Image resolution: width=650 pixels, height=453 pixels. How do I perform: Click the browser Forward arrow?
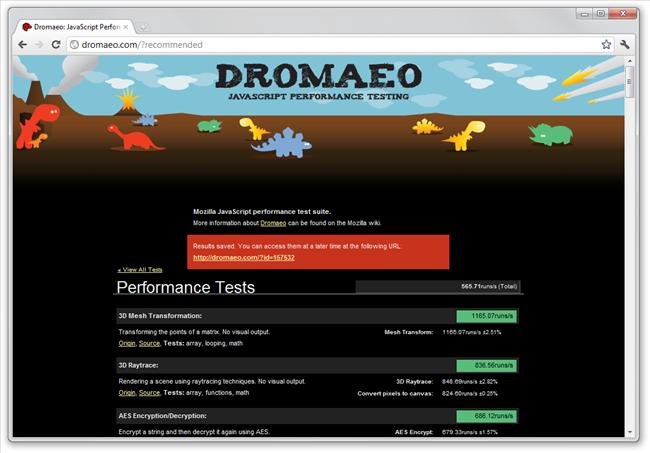[x=39, y=45]
